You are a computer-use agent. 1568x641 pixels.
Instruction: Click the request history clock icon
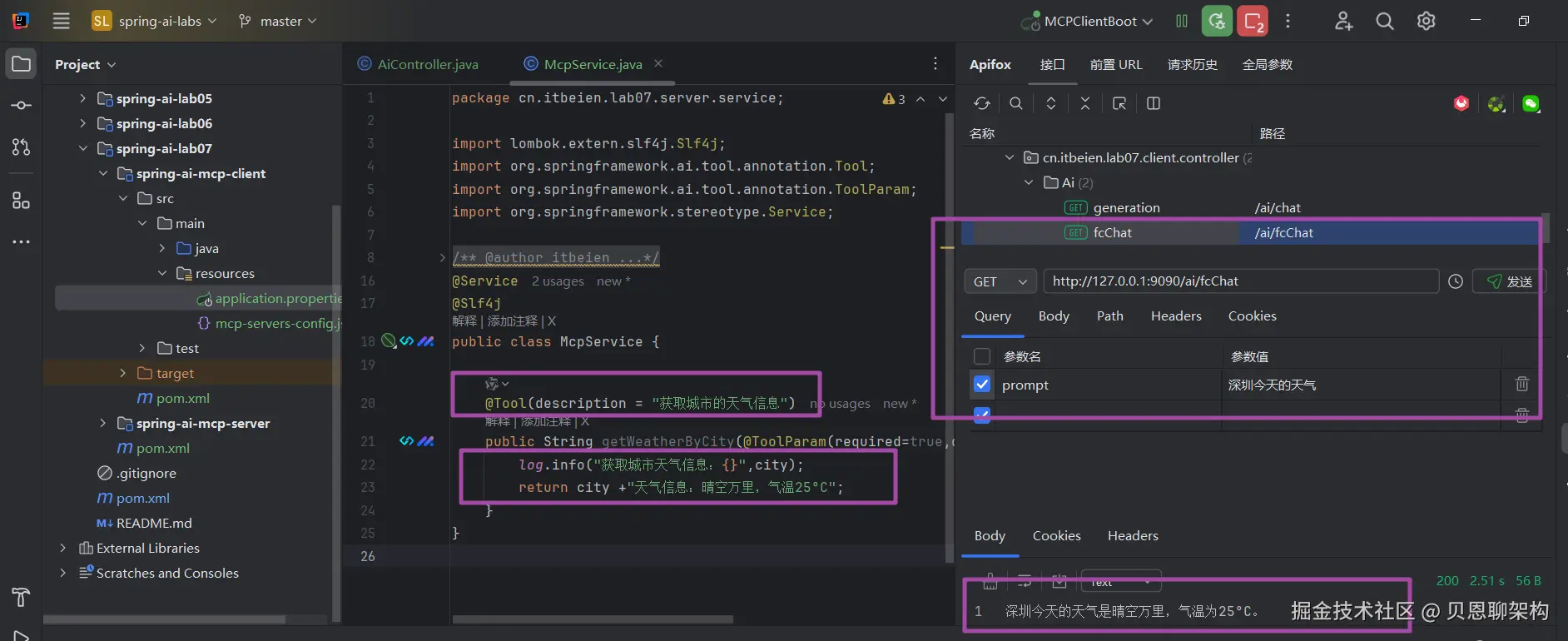[1455, 281]
